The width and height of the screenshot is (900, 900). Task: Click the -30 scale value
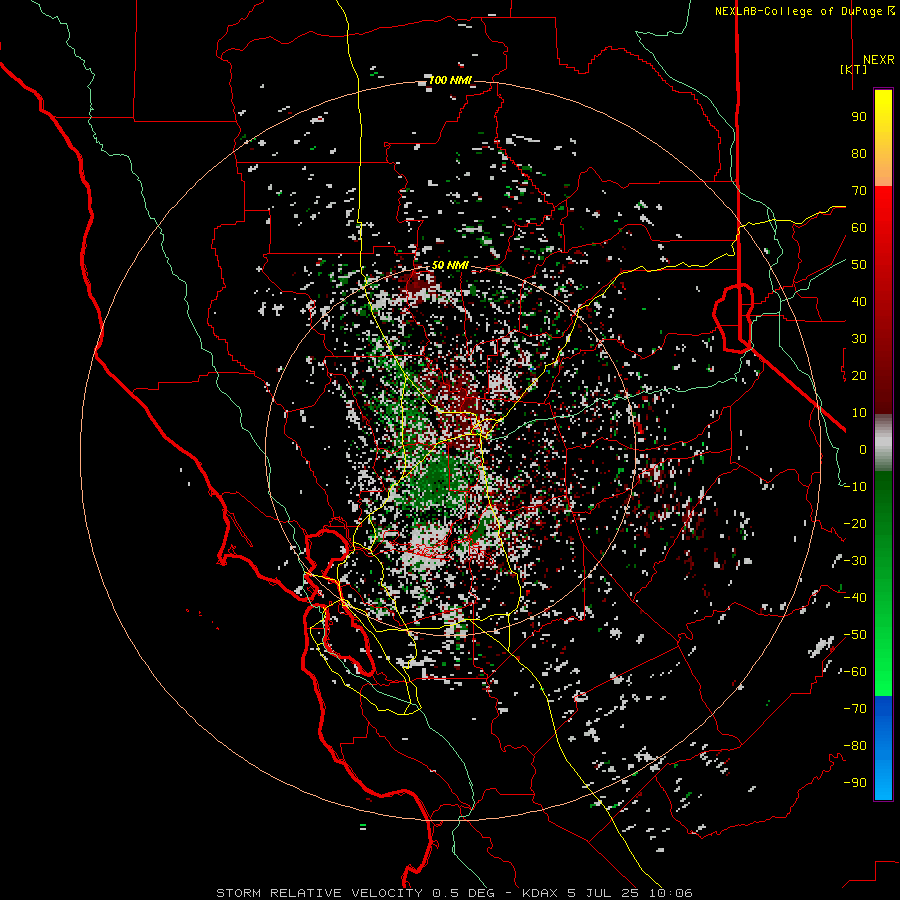pos(855,561)
